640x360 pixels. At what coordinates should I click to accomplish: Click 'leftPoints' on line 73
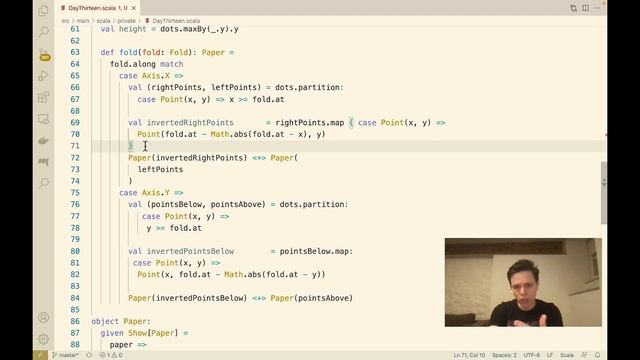pyautogui.click(x=160, y=169)
